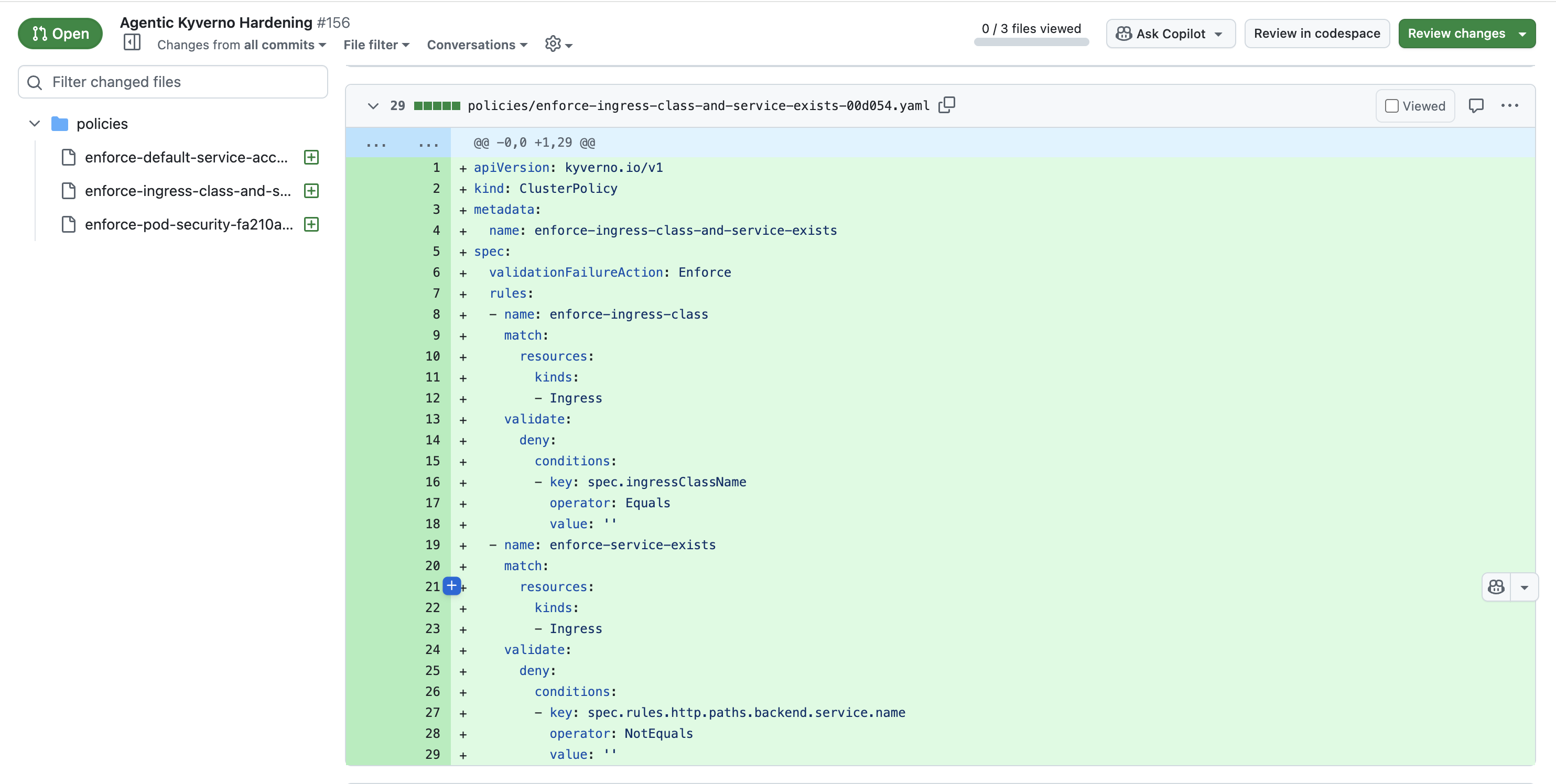Open the three-dots file options menu
Viewport: 1556px width, 784px height.
coord(1509,106)
